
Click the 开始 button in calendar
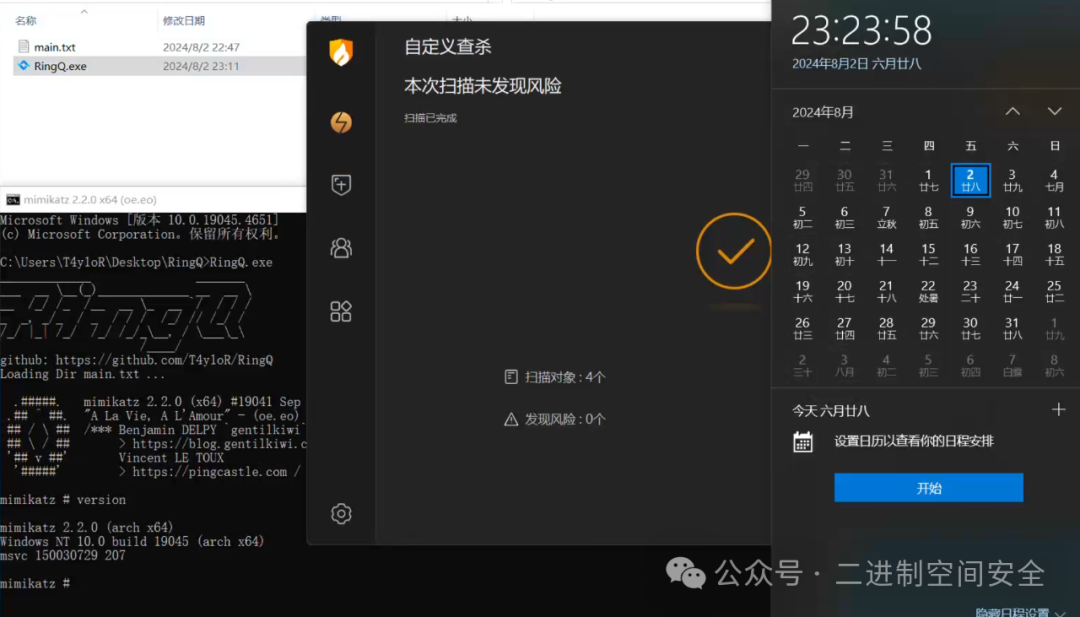point(928,488)
